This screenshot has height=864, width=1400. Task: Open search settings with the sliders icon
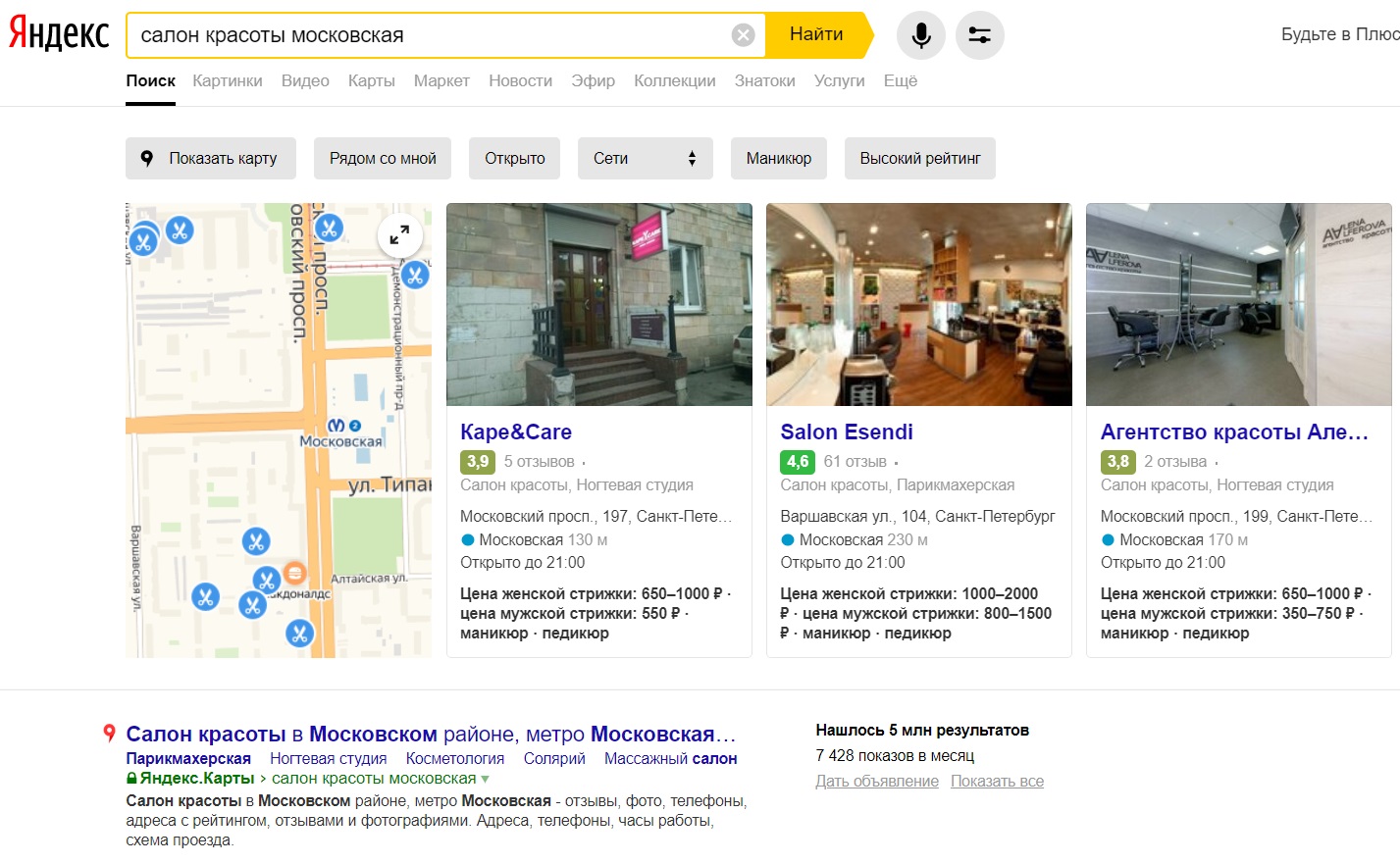pyautogui.click(x=979, y=35)
